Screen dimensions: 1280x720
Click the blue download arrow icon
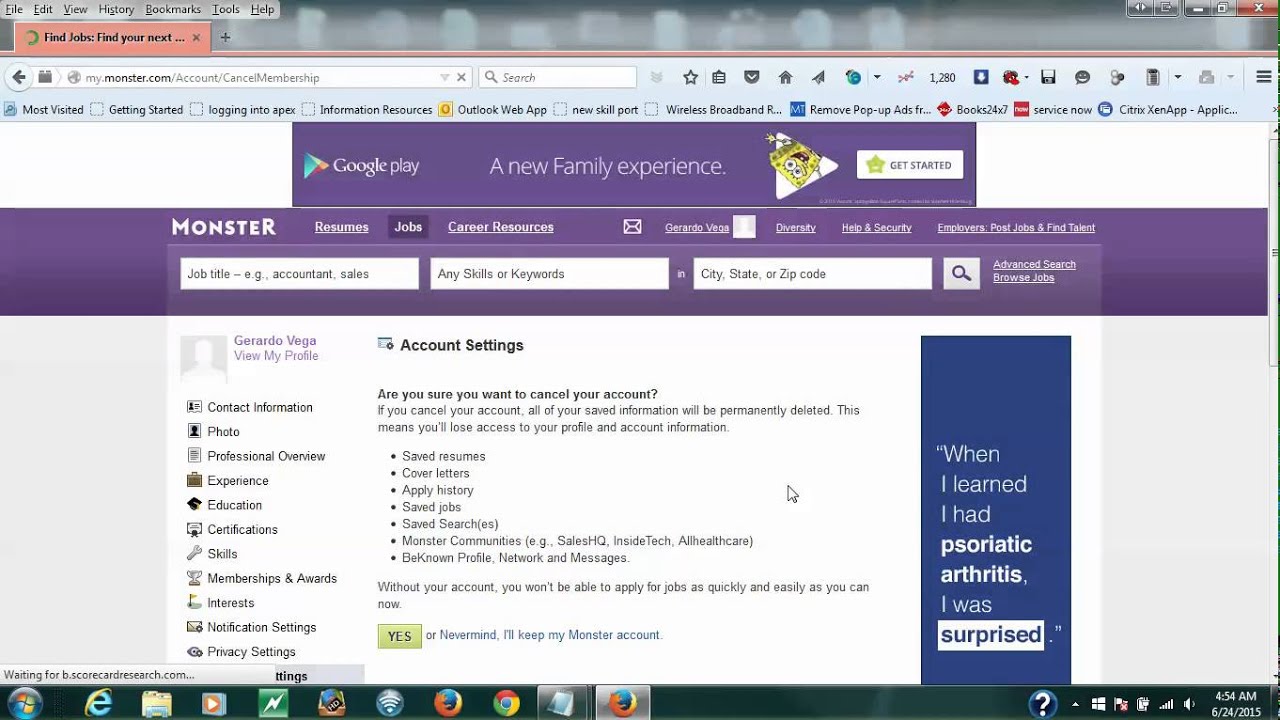coord(981,77)
